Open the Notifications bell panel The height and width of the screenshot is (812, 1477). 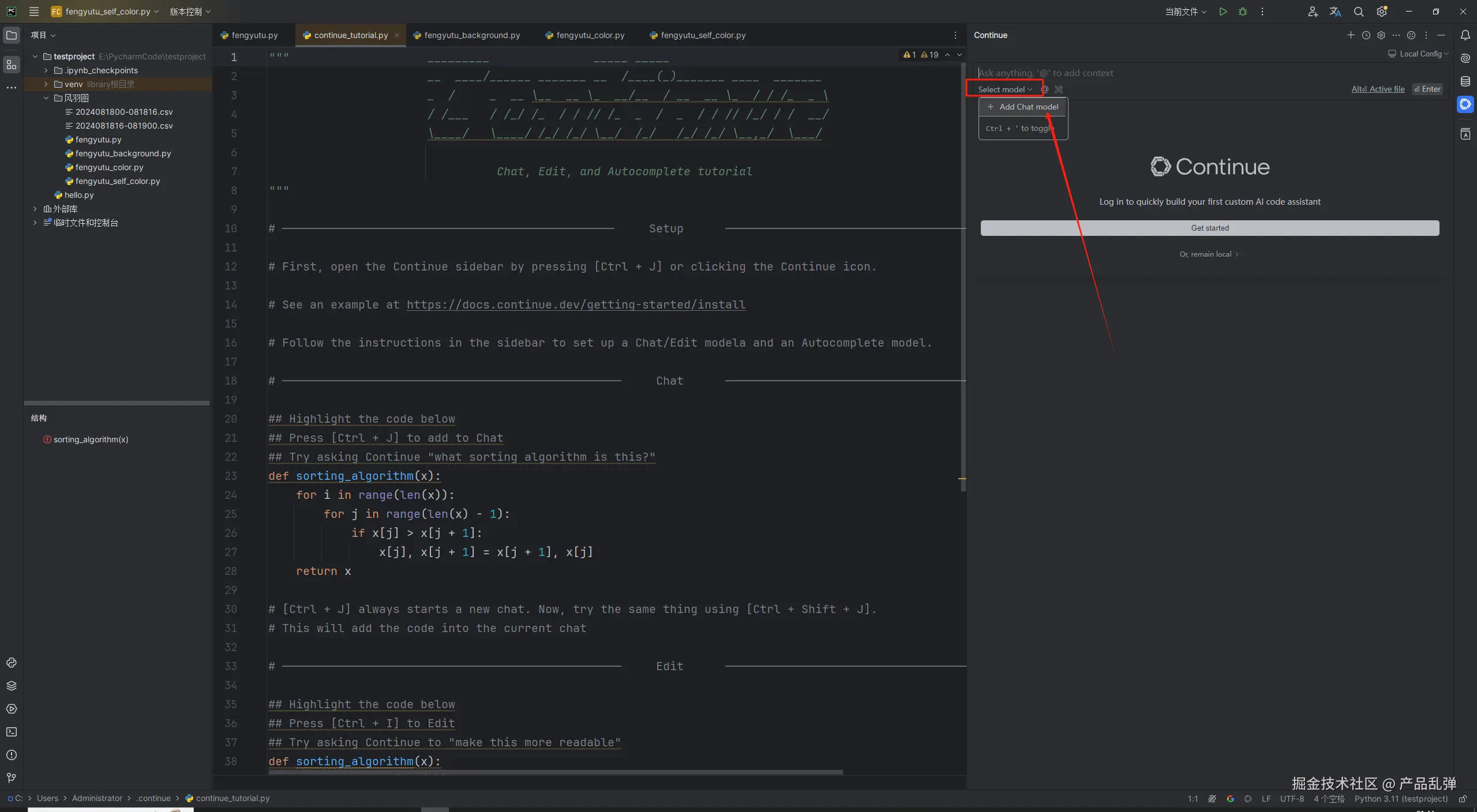click(x=1465, y=35)
